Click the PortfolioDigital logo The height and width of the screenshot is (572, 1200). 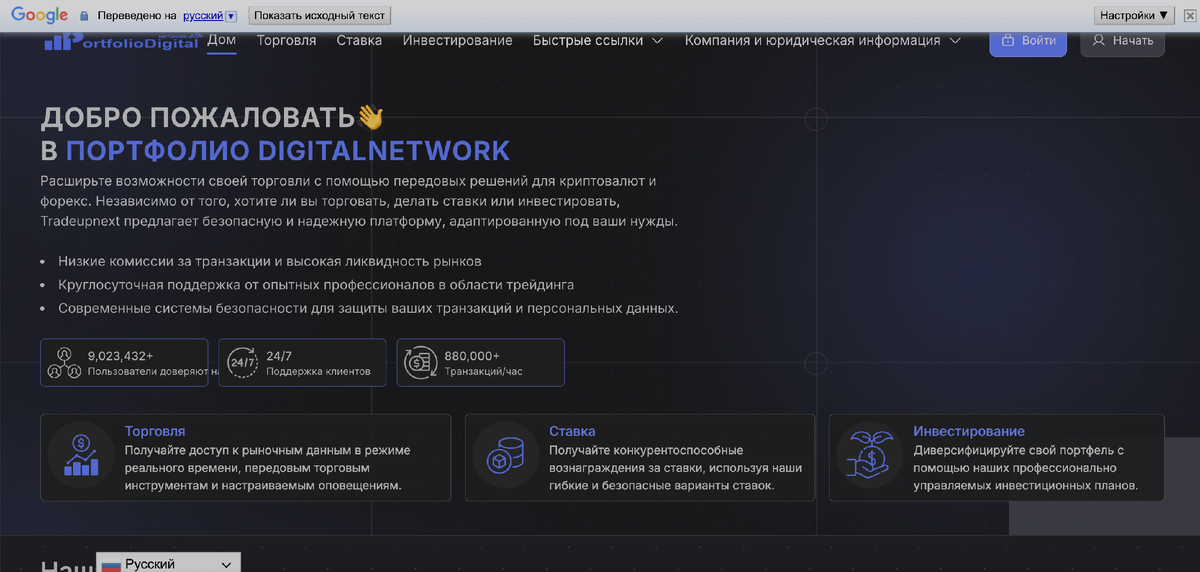122,42
